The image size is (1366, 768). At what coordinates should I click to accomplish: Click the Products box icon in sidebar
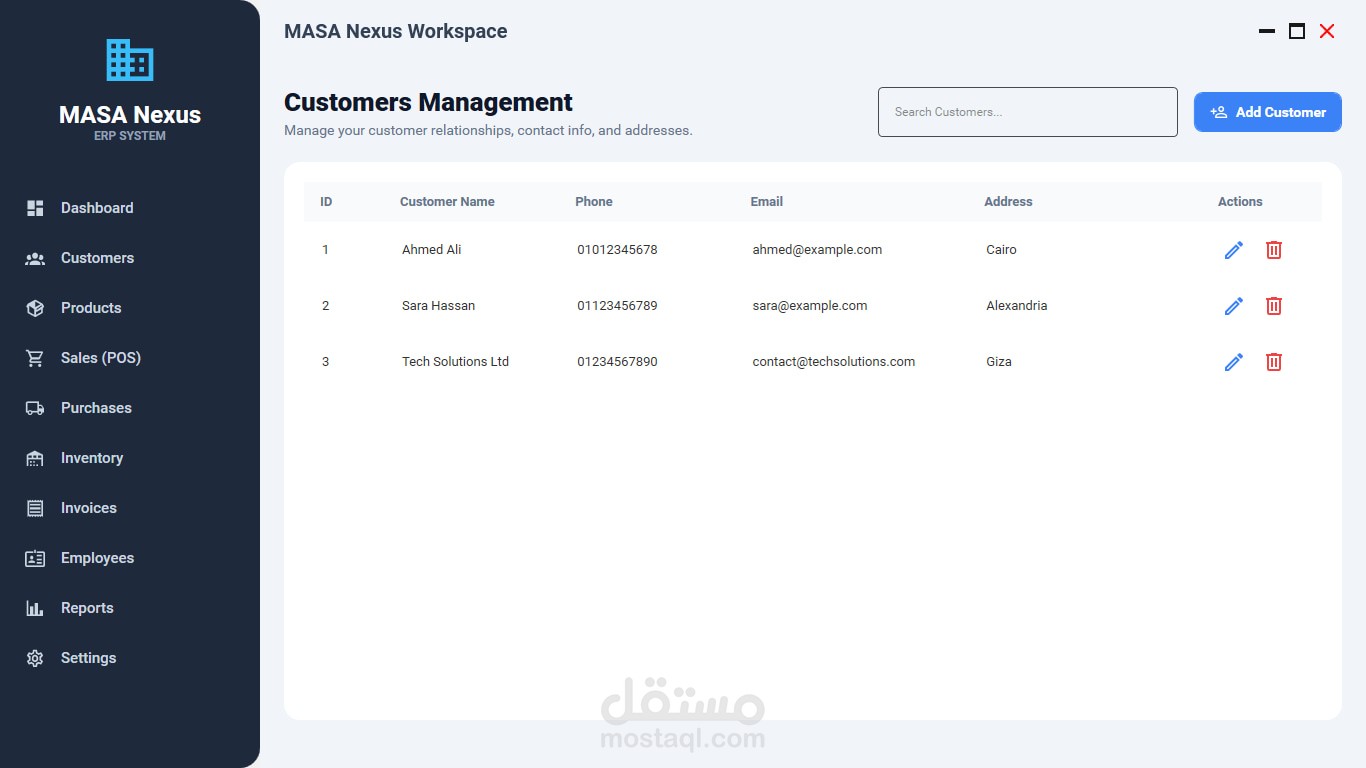pos(35,308)
